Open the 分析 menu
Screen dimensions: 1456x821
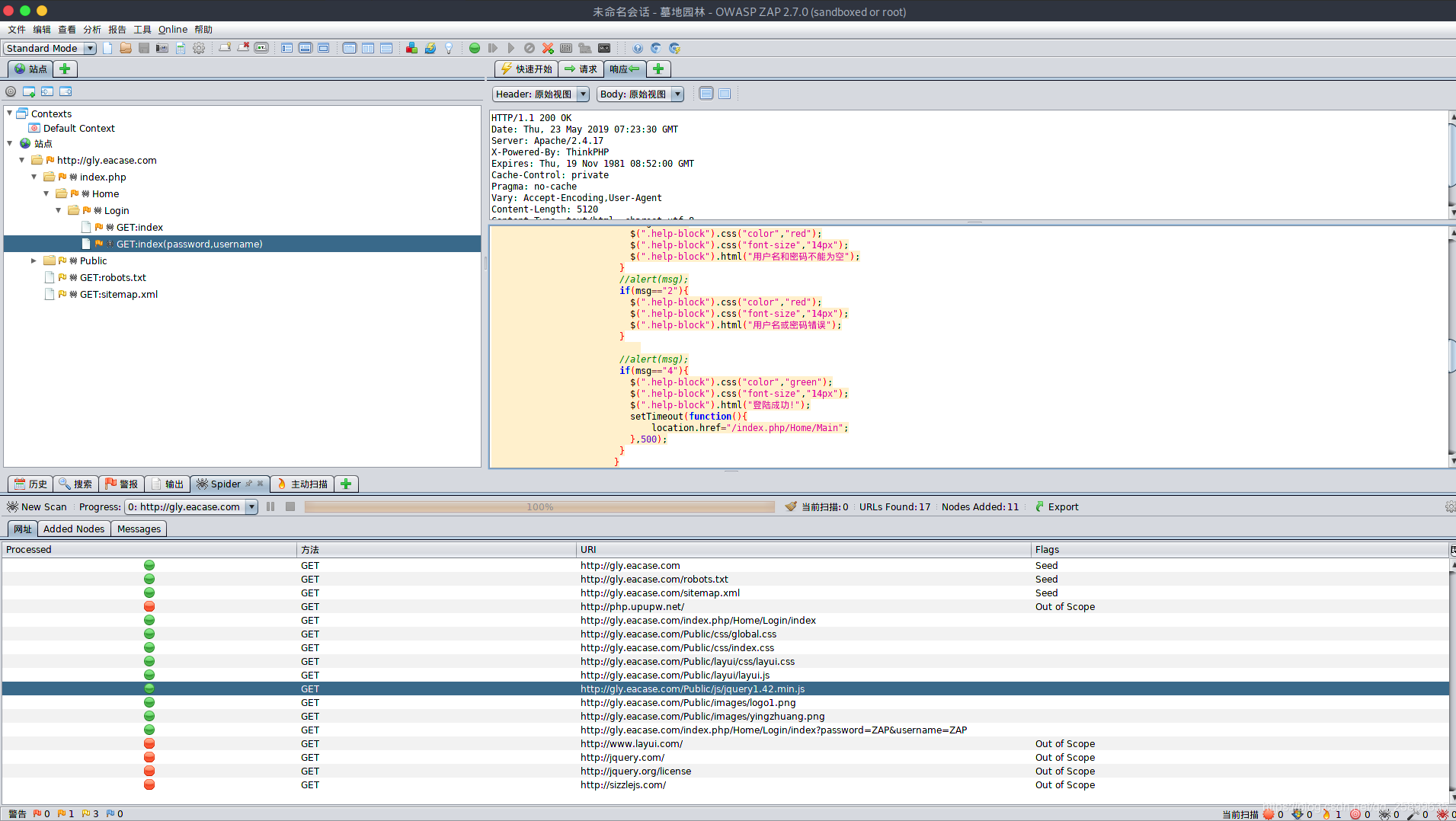point(92,30)
